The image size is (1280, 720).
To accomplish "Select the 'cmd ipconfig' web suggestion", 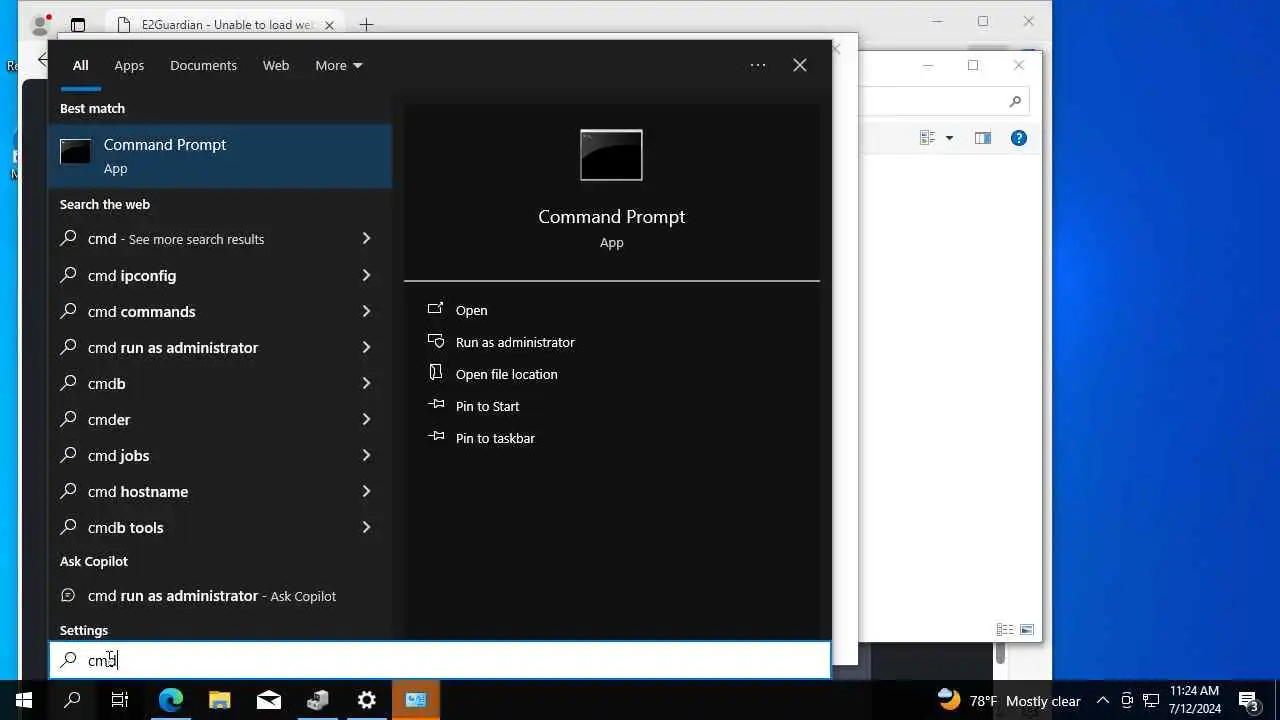I will pos(220,275).
